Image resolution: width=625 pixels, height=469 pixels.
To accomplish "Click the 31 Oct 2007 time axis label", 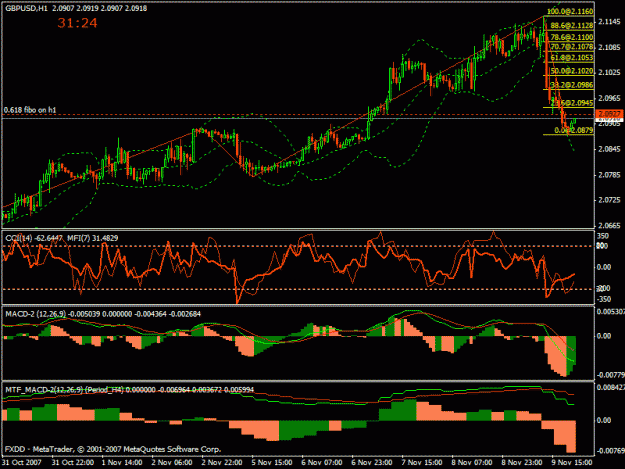I will pyautogui.click(x=22, y=463).
